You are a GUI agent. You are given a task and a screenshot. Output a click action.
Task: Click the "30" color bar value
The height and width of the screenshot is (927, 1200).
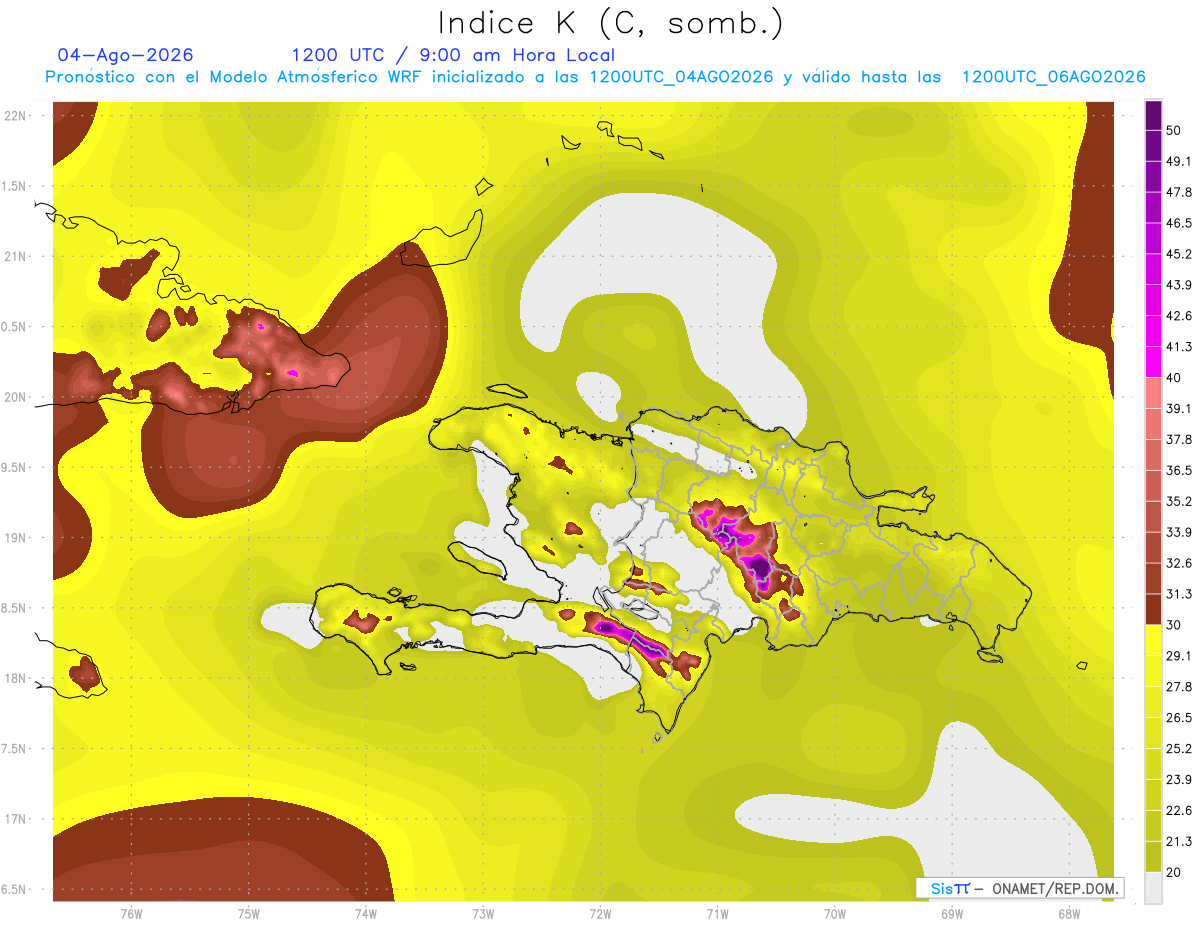1174,625
